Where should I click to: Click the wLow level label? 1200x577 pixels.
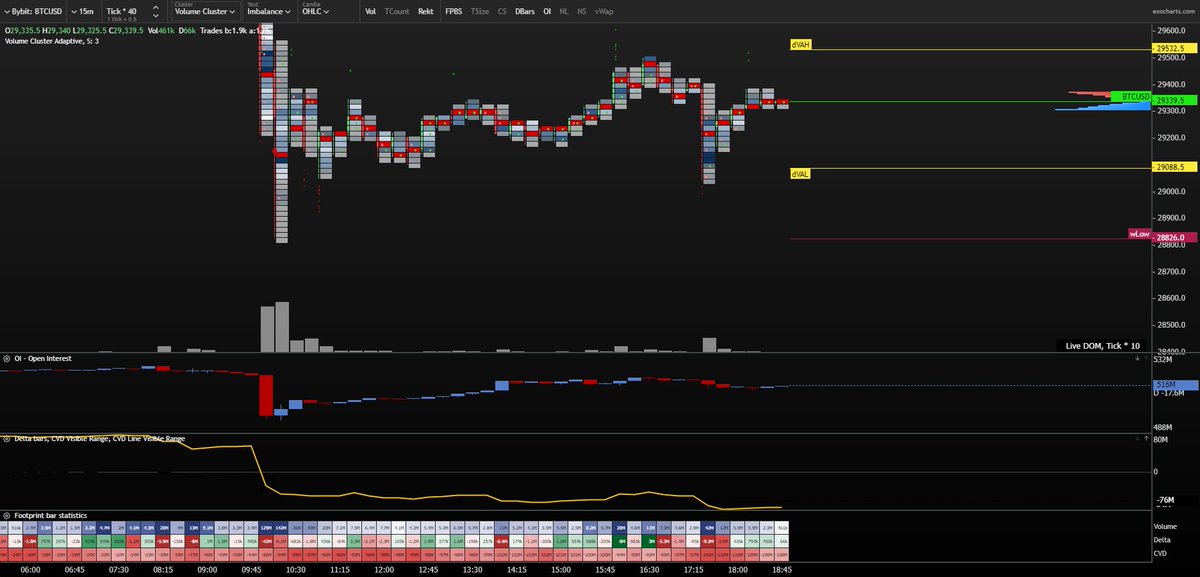coord(1139,233)
